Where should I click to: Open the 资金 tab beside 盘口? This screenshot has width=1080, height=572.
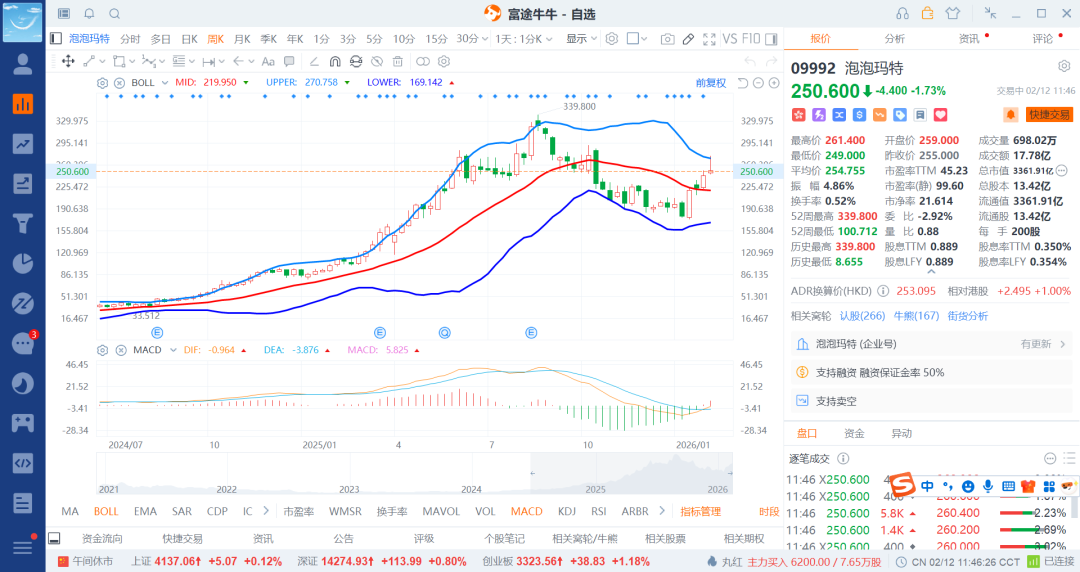click(x=854, y=433)
